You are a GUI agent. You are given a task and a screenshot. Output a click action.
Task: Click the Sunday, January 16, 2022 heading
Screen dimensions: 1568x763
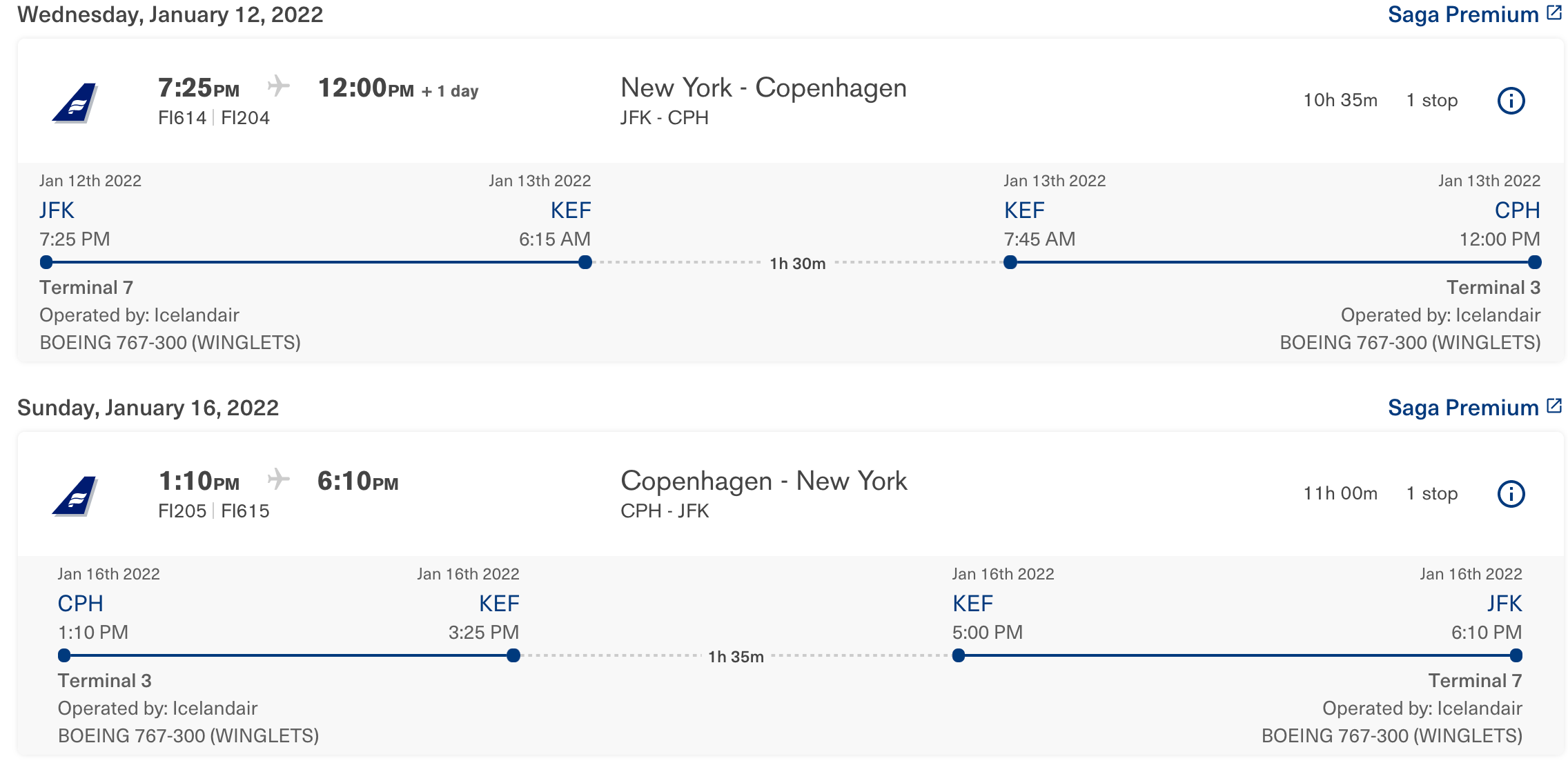pyautogui.click(x=148, y=408)
